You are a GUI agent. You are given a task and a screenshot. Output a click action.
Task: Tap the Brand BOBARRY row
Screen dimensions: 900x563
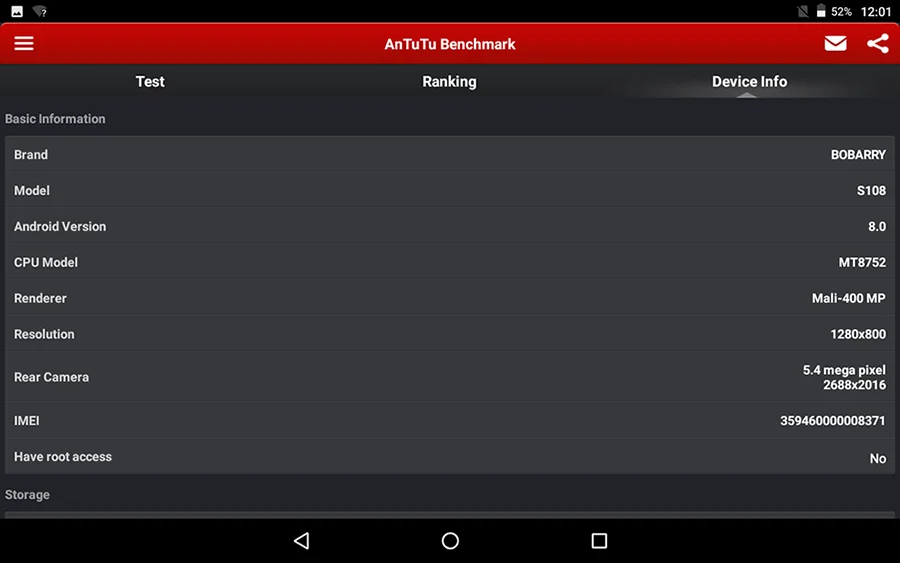[x=450, y=154]
